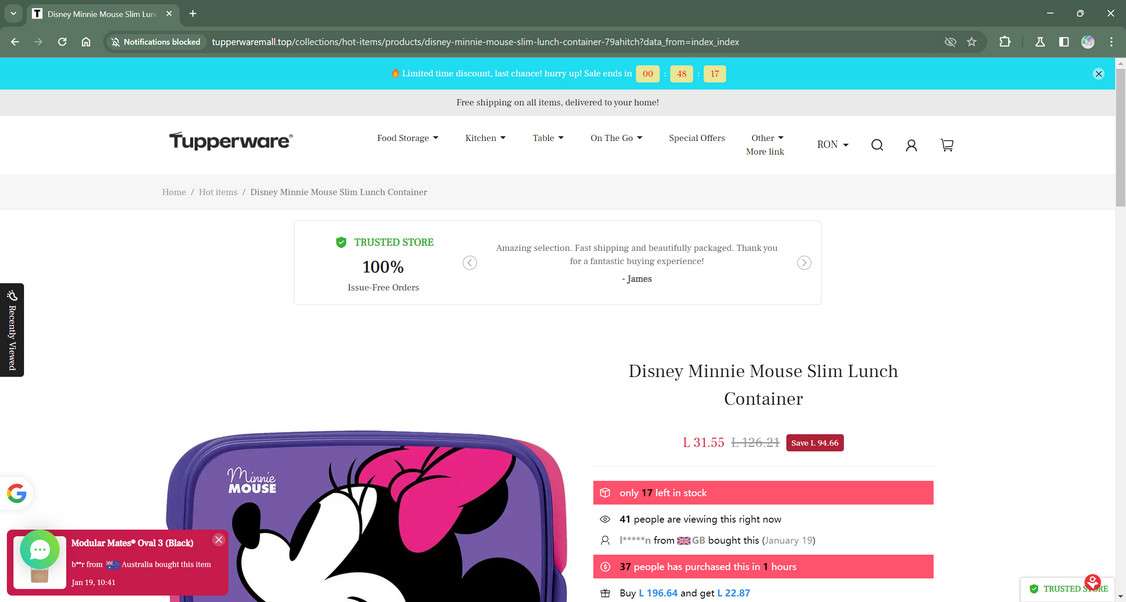1126x602 pixels.
Task: Open the More link item
Action: 765,152
